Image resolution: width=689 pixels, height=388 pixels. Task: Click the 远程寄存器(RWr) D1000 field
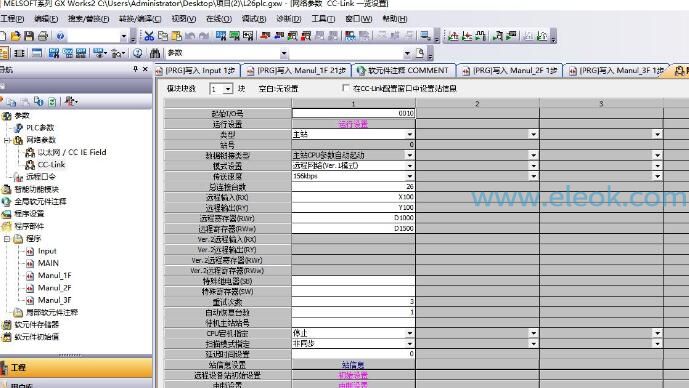[x=353, y=218]
